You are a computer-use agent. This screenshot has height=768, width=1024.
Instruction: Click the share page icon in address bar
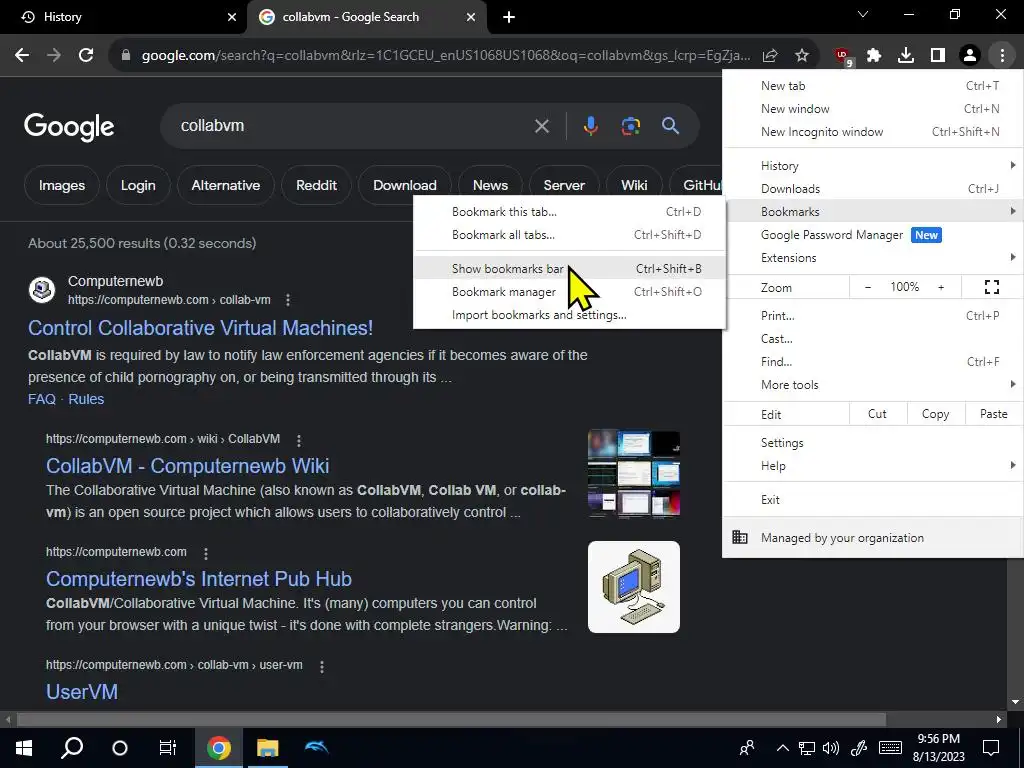[770, 56]
